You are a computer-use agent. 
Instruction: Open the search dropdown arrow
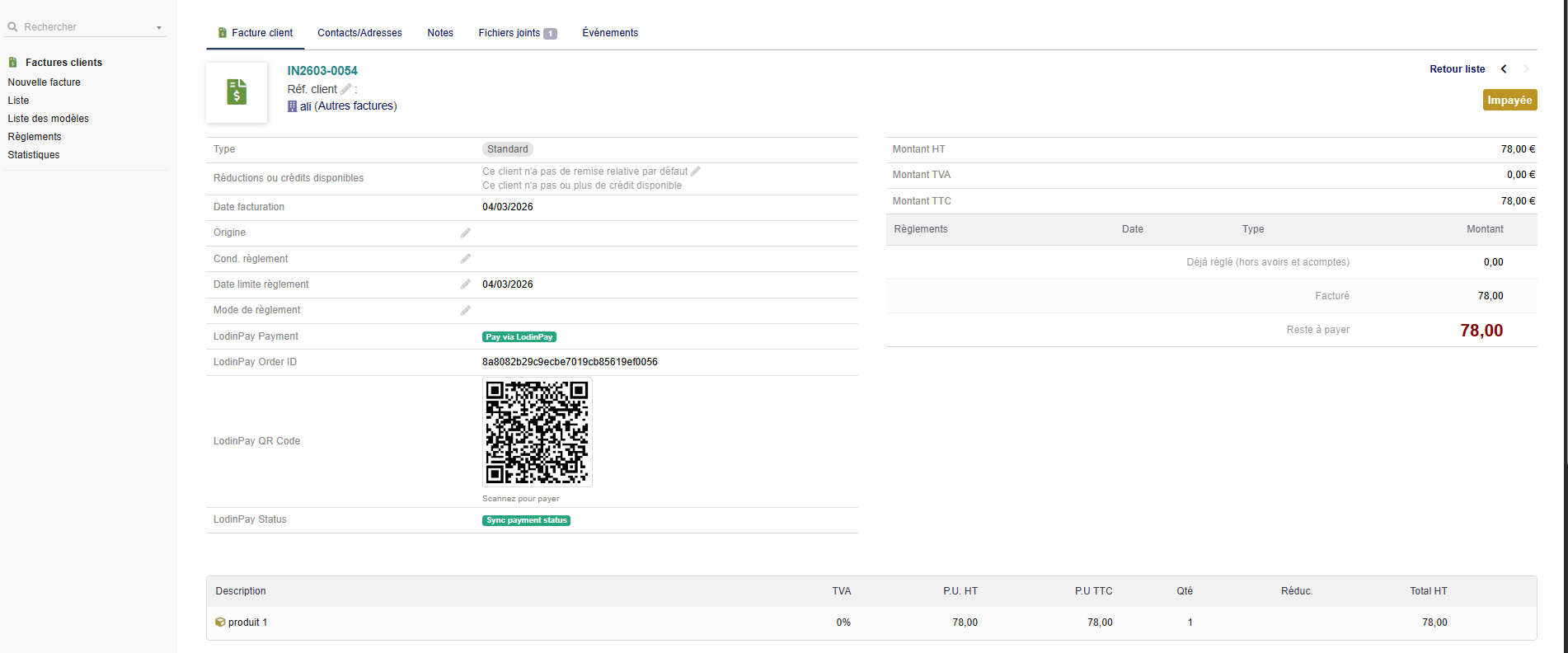(x=159, y=28)
